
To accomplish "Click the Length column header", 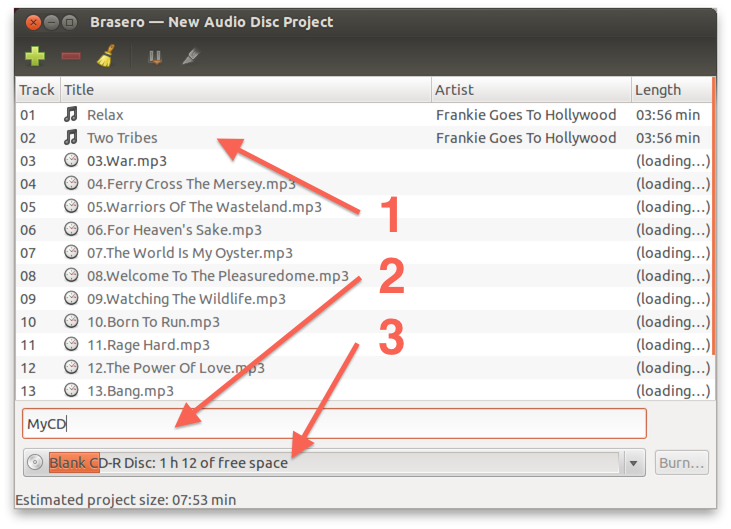I will coord(670,90).
